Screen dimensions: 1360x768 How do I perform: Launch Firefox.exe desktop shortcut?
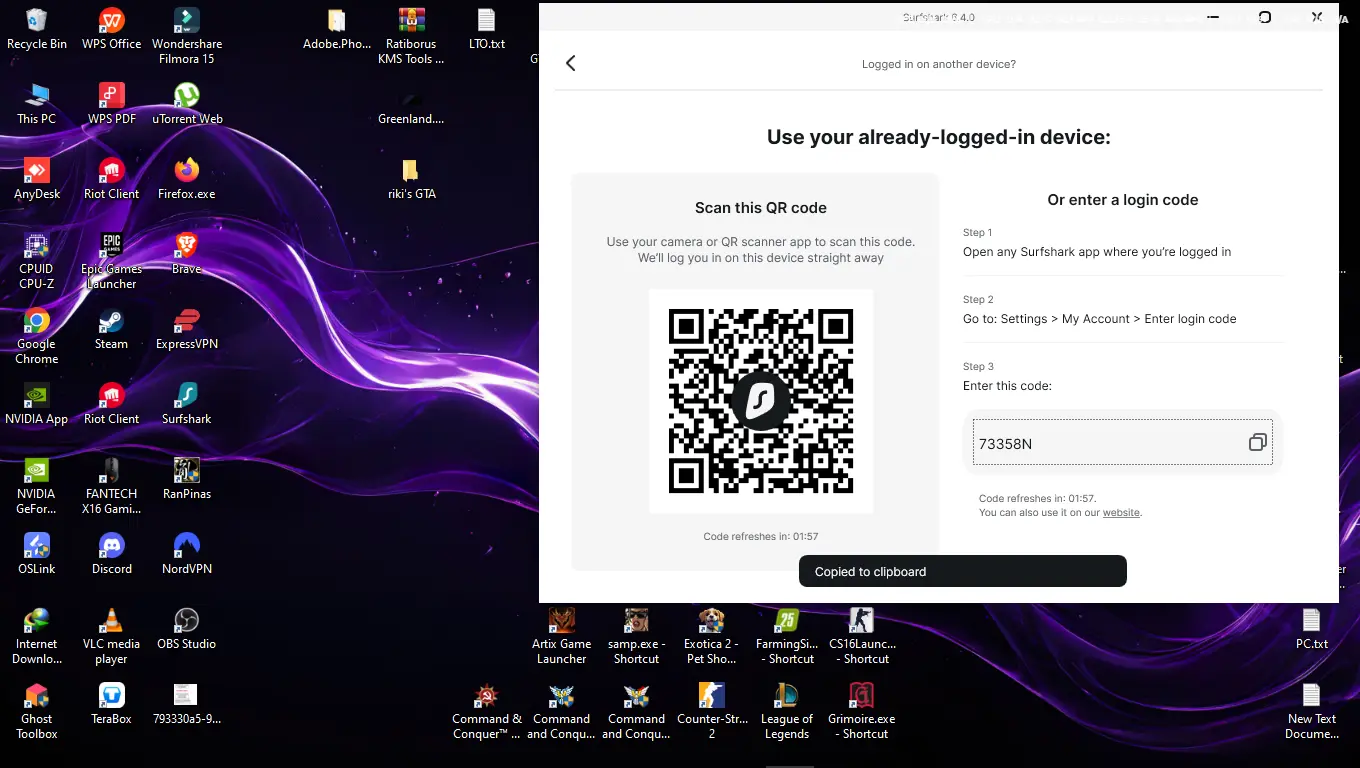pyautogui.click(x=187, y=179)
